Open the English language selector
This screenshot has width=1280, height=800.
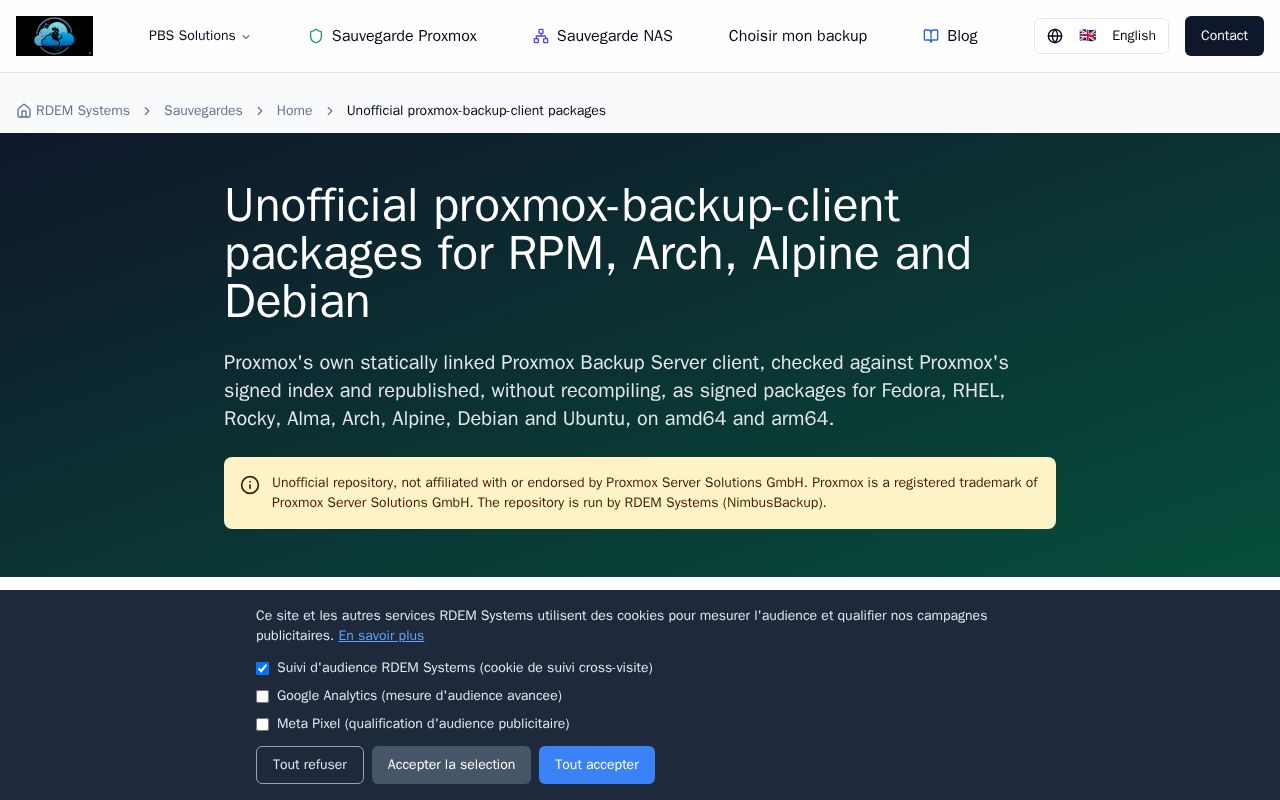coord(1101,36)
